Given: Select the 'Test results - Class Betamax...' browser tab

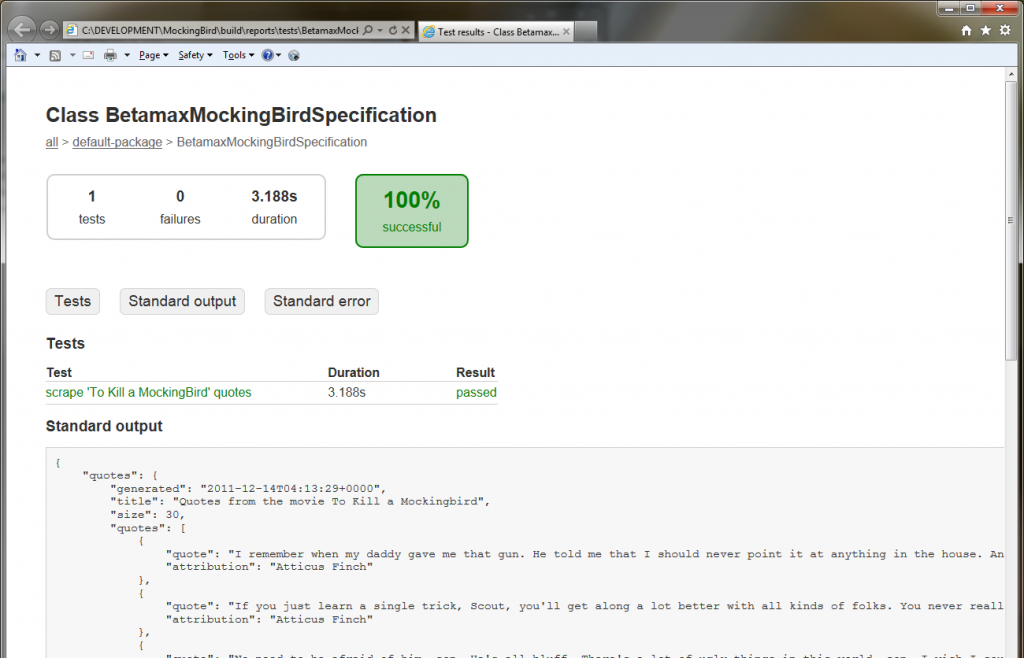Looking at the screenshot, I should coord(496,31).
